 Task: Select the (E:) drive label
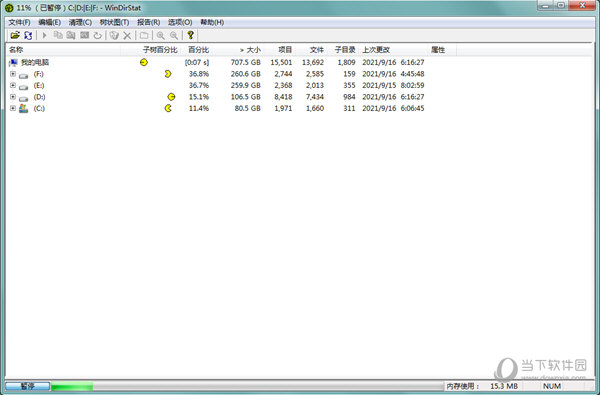(39, 85)
